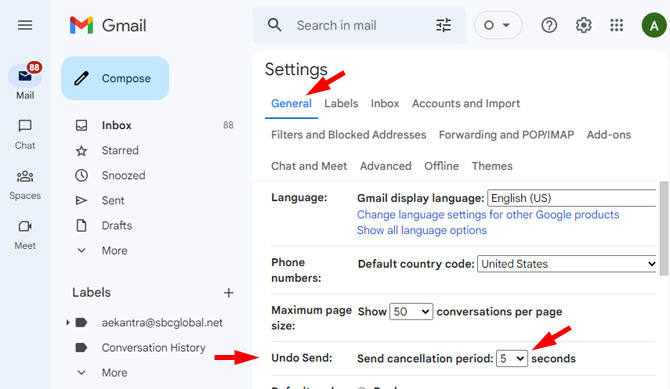Open the Themes settings tab

click(492, 166)
